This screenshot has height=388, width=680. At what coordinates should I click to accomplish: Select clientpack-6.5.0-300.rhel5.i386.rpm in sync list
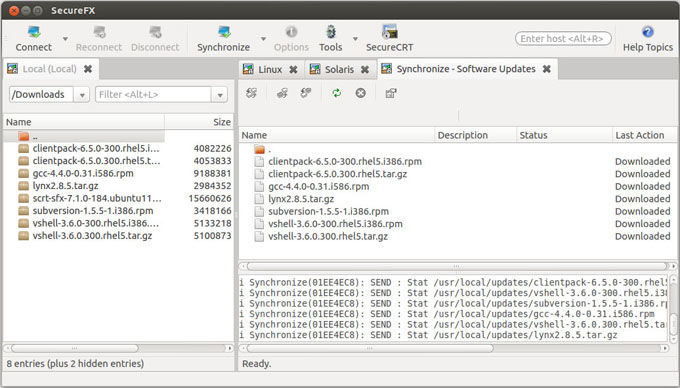[x=345, y=162]
